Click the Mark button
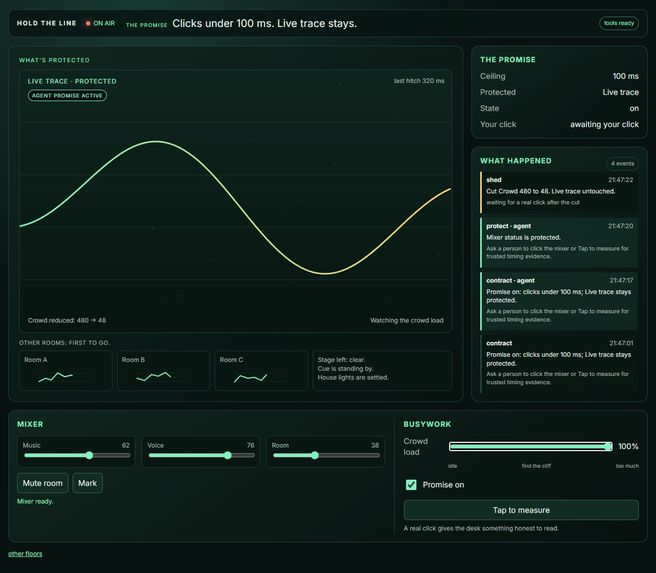 [87, 483]
